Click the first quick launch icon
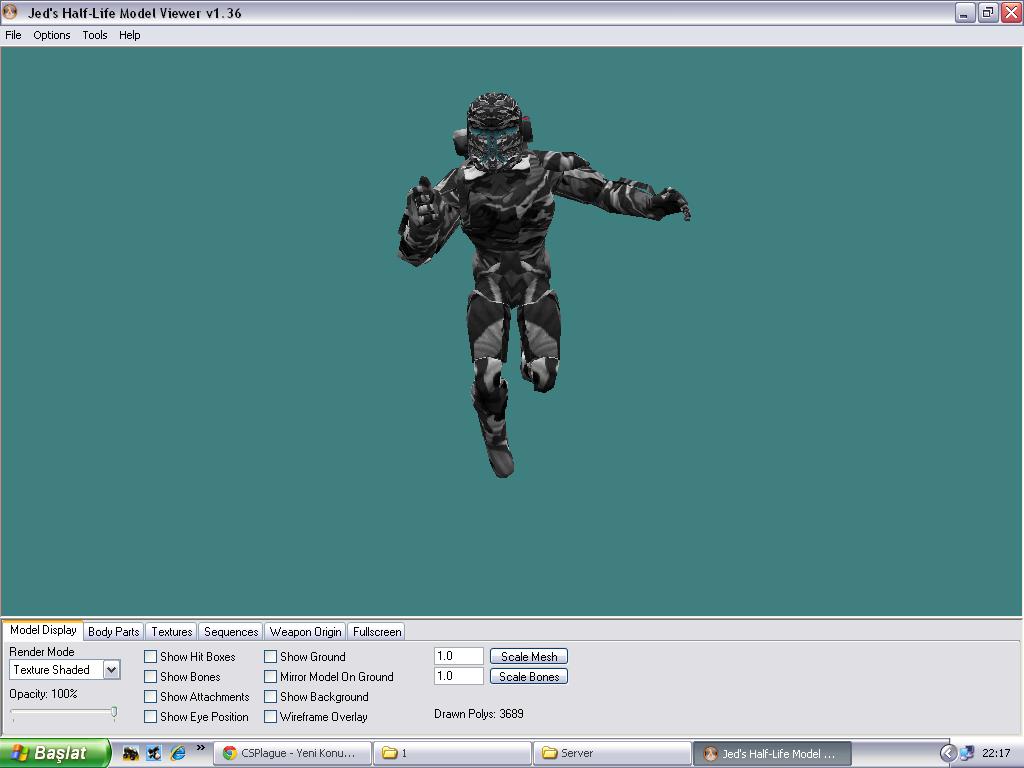 [x=130, y=753]
